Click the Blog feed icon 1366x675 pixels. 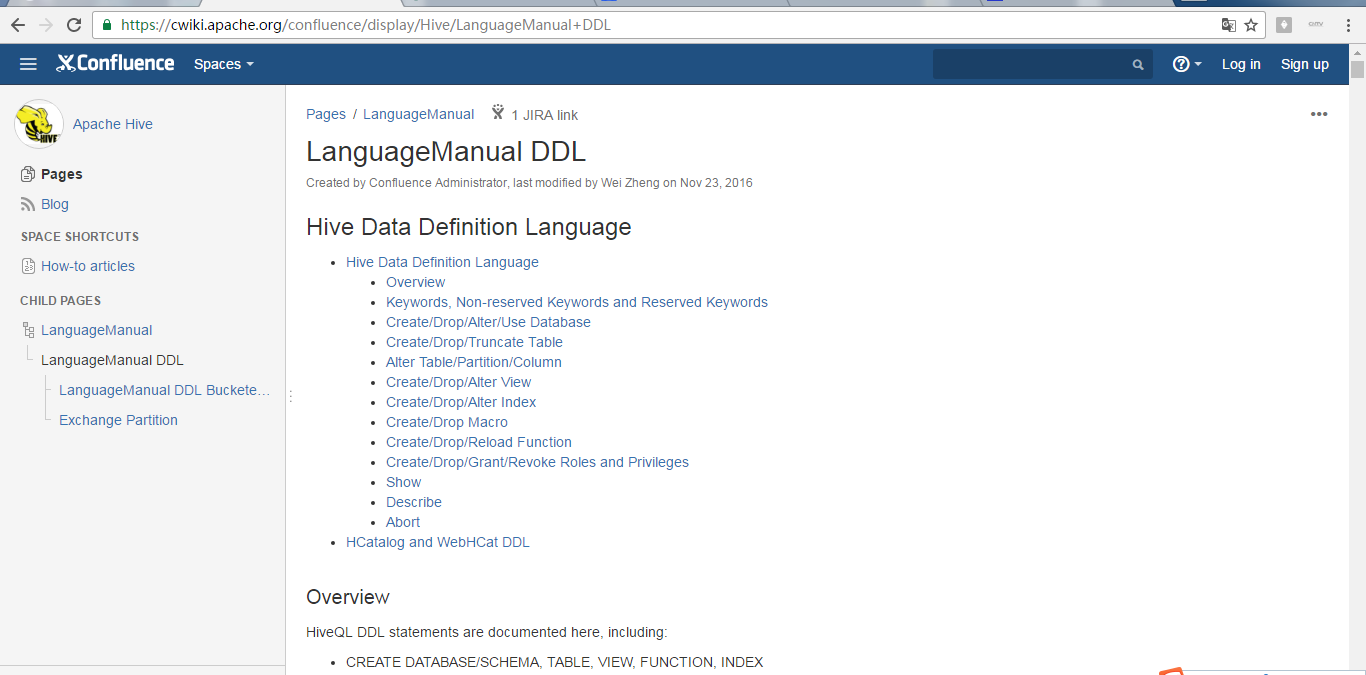[26, 204]
